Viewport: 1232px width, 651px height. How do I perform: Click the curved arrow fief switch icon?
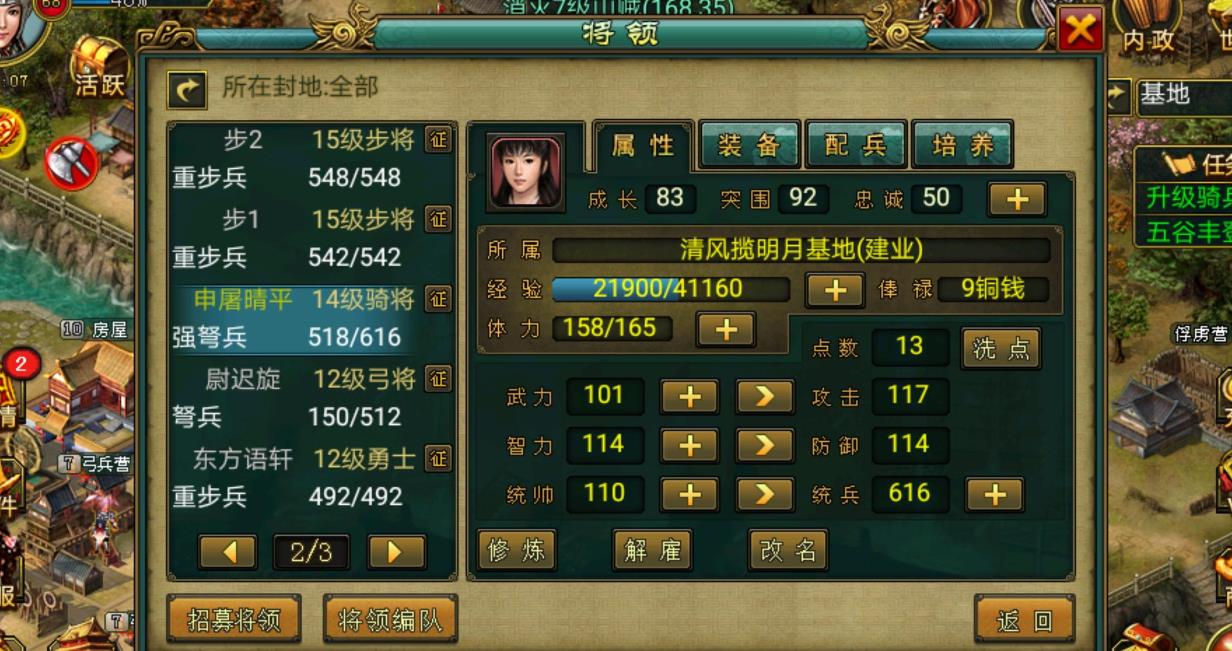[186, 88]
